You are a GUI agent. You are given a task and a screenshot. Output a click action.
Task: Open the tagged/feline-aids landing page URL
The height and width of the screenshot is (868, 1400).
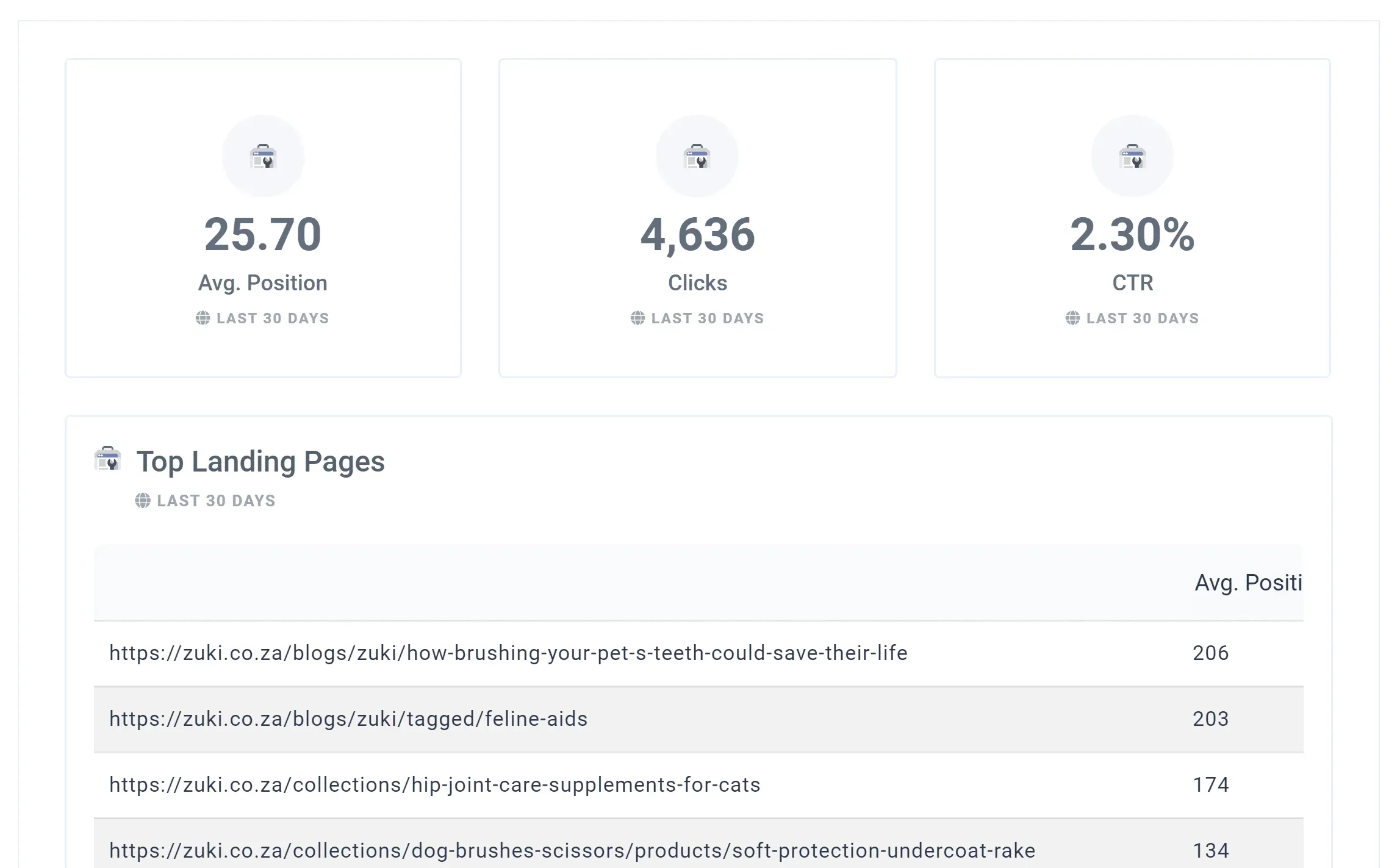tap(348, 719)
